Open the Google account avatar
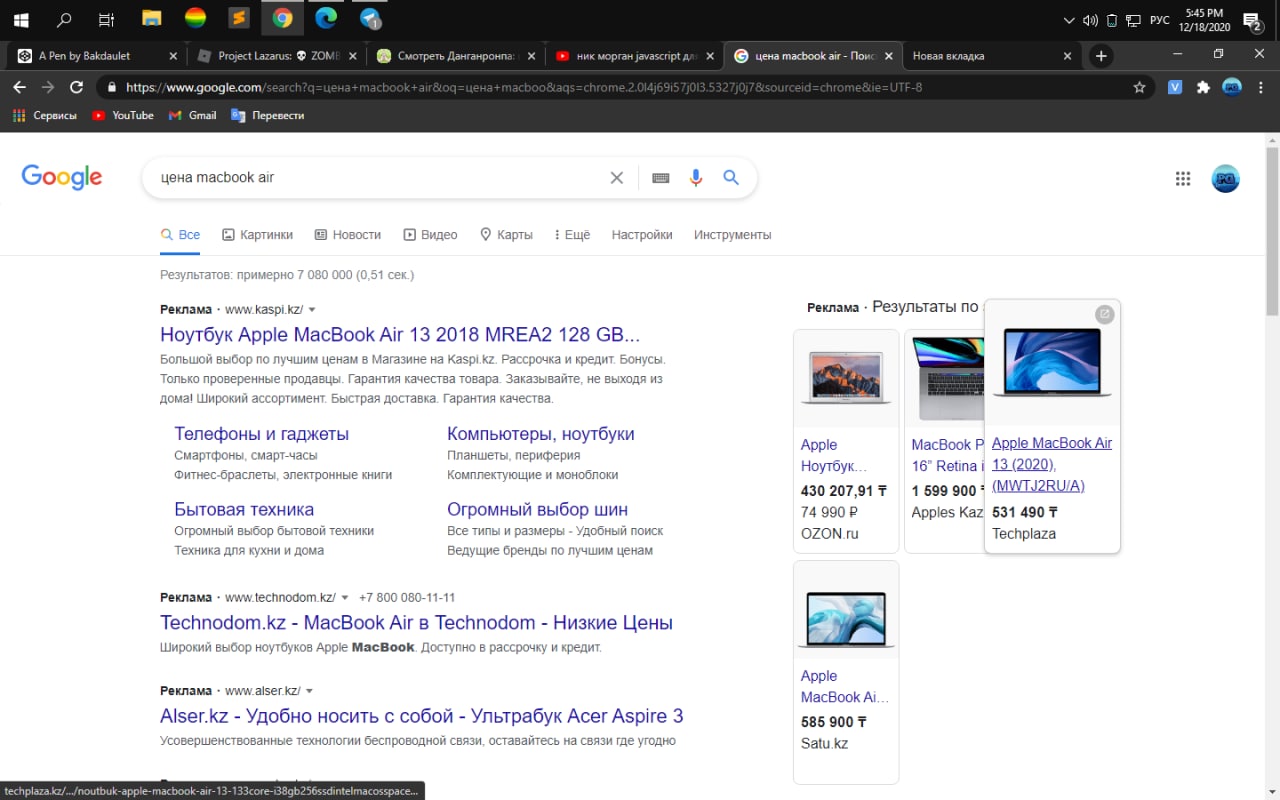Image resolution: width=1280 pixels, height=800 pixels. (x=1226, y=178)
